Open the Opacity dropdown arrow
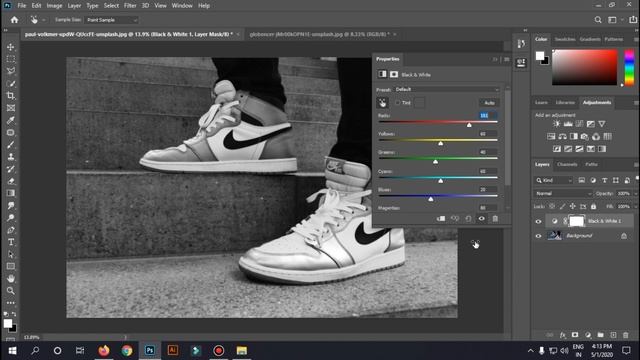Screen dimensions: 640x360 click(x=635, y=193)
